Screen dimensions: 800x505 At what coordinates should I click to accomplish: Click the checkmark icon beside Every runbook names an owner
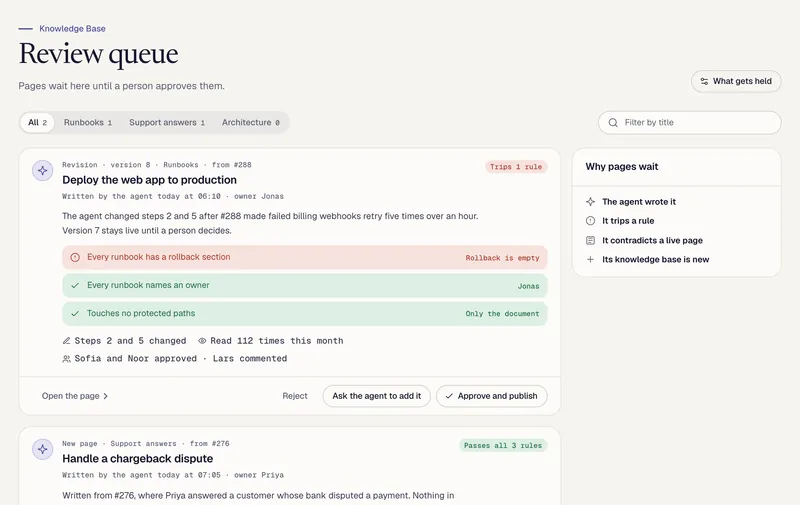tap(75, 285)
